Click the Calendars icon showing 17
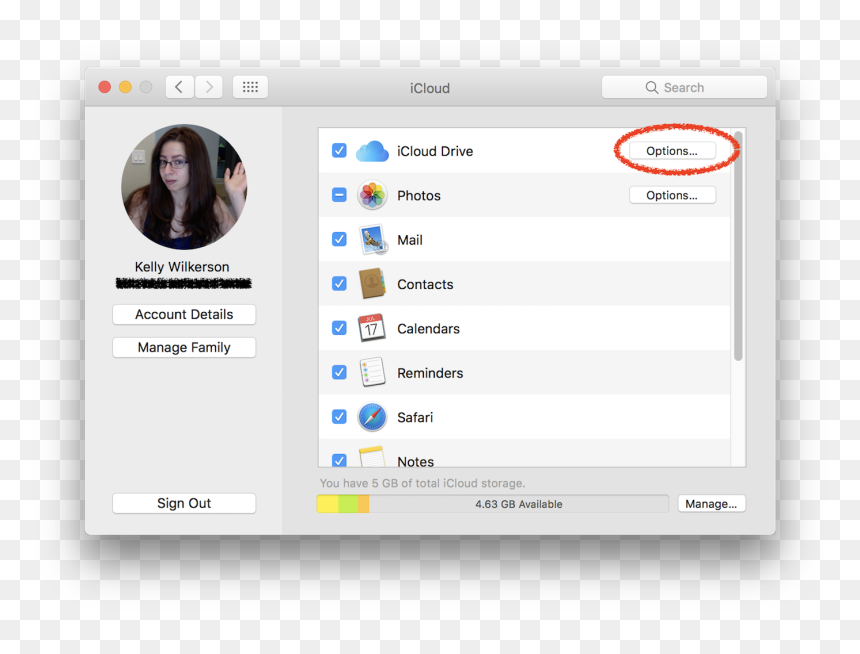860x654 pixels. coord(371,328)
